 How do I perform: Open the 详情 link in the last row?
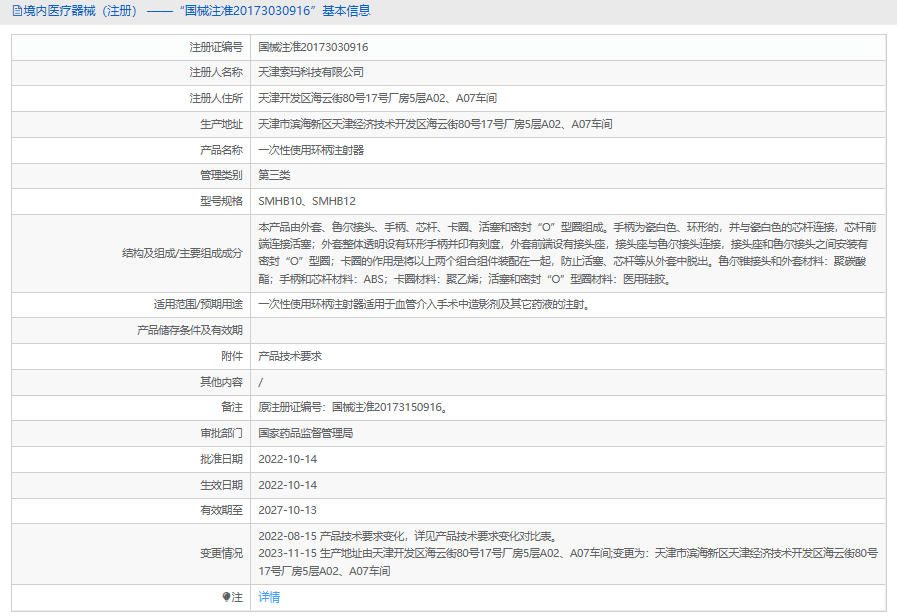coord(269,597)
